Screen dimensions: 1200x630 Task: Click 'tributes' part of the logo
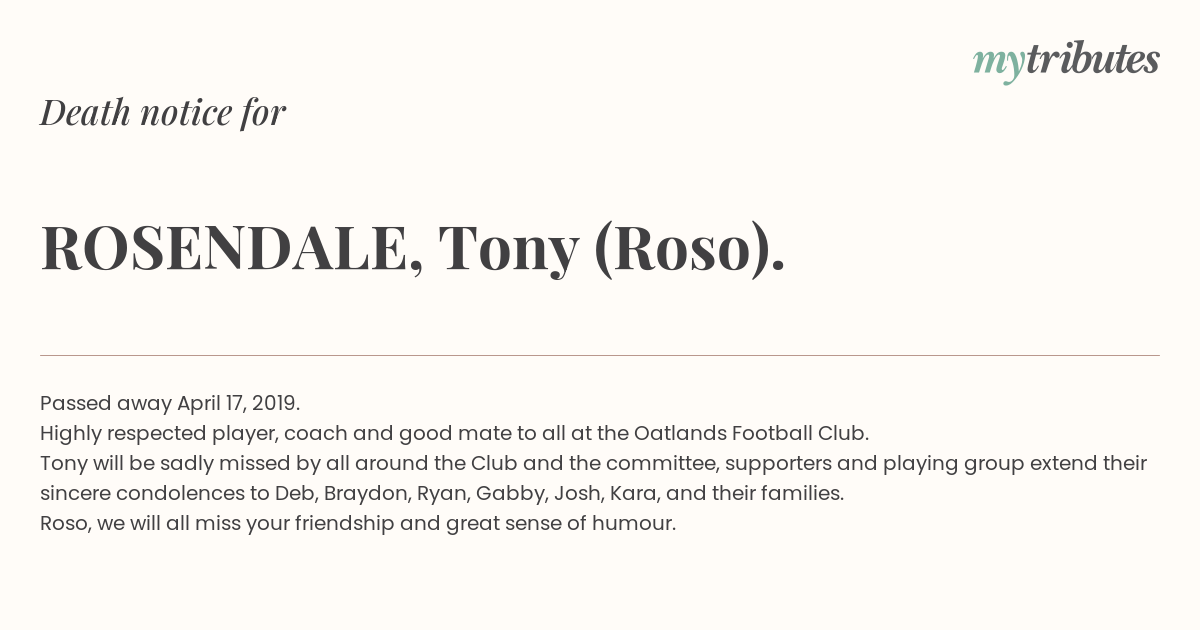coord(1092,59)
